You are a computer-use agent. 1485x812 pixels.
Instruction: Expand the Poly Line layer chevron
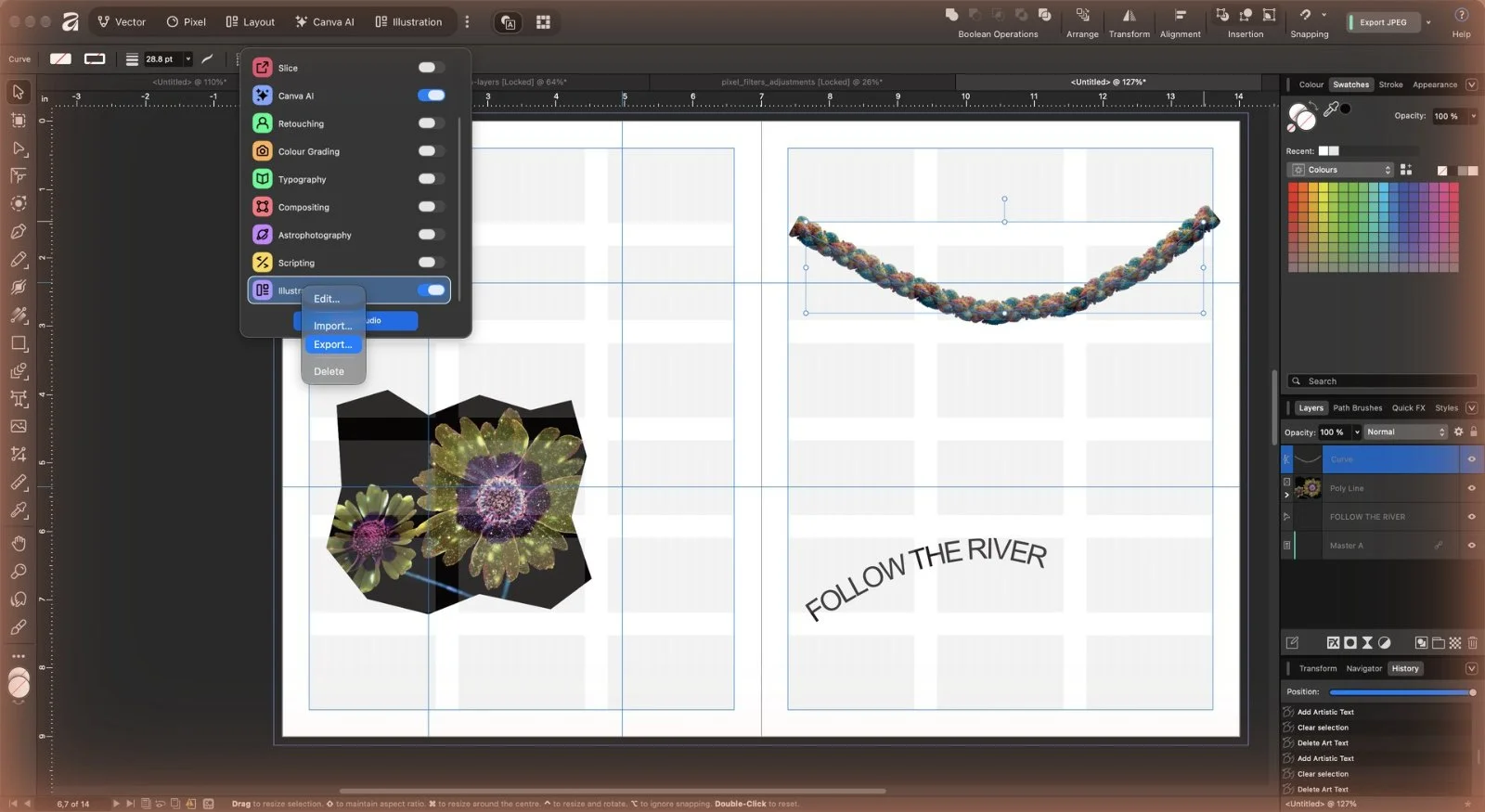1286,496
